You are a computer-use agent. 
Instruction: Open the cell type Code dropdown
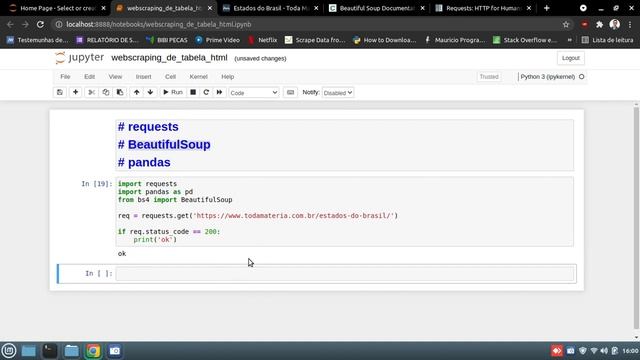click(x=253, y=93)
